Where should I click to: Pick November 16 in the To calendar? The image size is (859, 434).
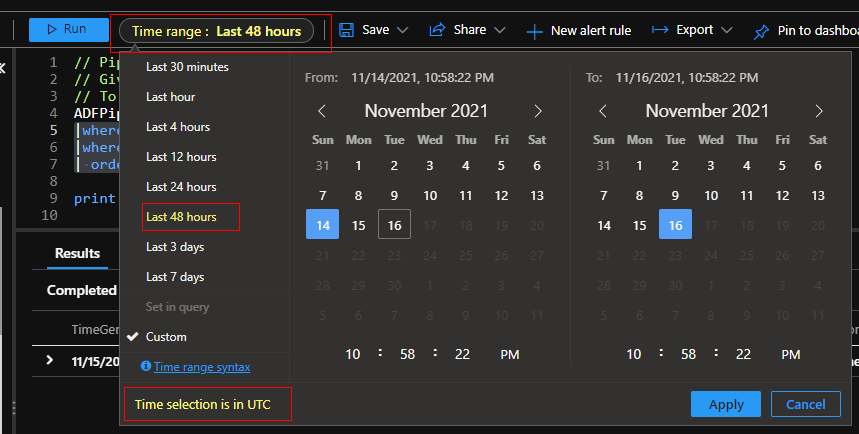click(675, 224)
